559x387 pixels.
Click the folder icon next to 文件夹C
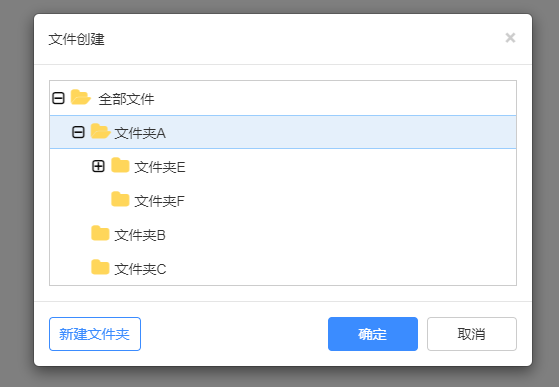(x=100, y=268)
